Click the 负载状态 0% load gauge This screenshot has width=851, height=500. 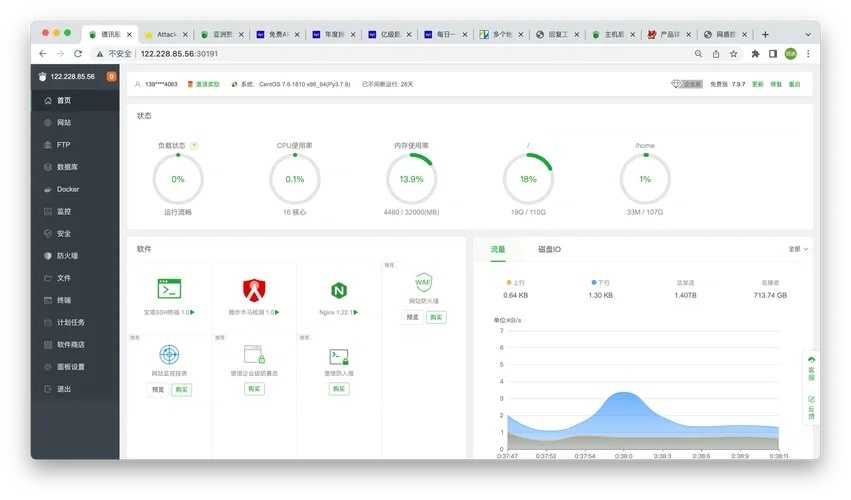[178, 179]
